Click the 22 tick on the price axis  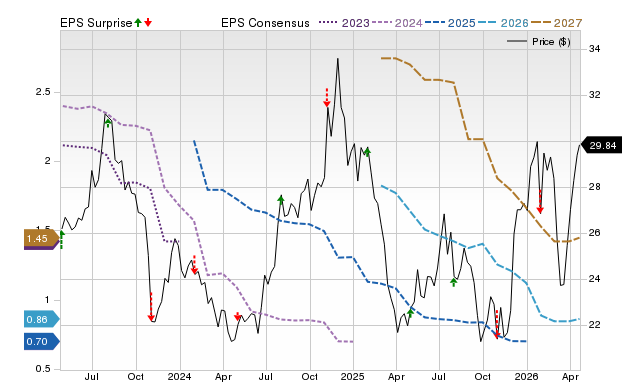point(595,325)
